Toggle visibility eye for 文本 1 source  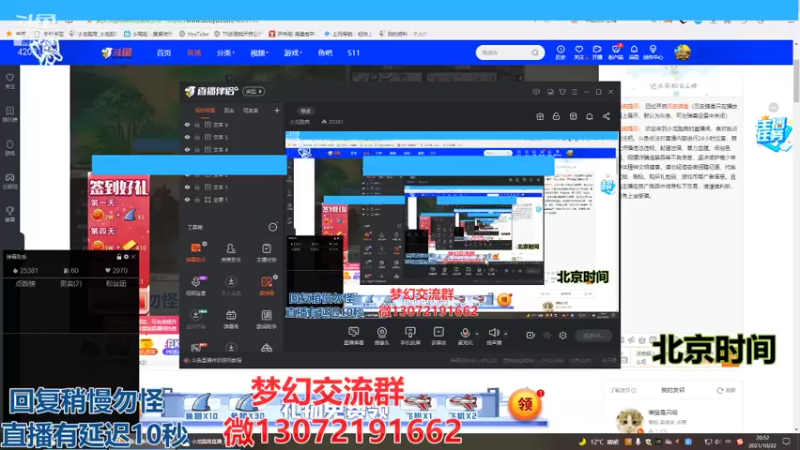pyautogui.click(x=187, y=187)
